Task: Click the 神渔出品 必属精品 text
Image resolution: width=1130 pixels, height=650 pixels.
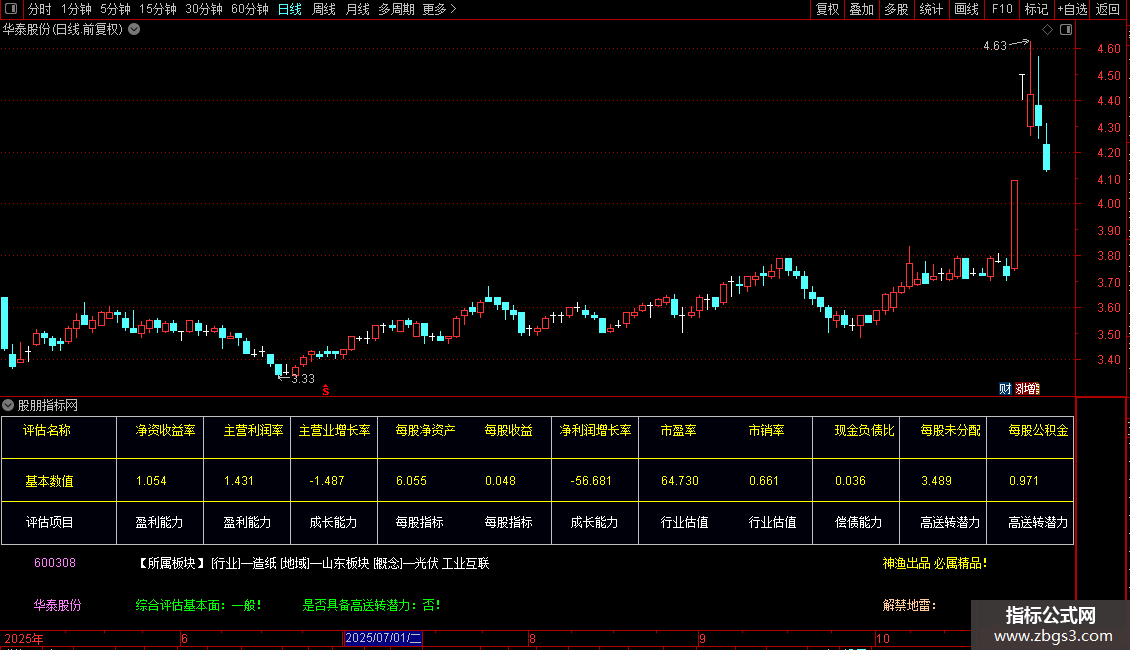Action: 935,564
